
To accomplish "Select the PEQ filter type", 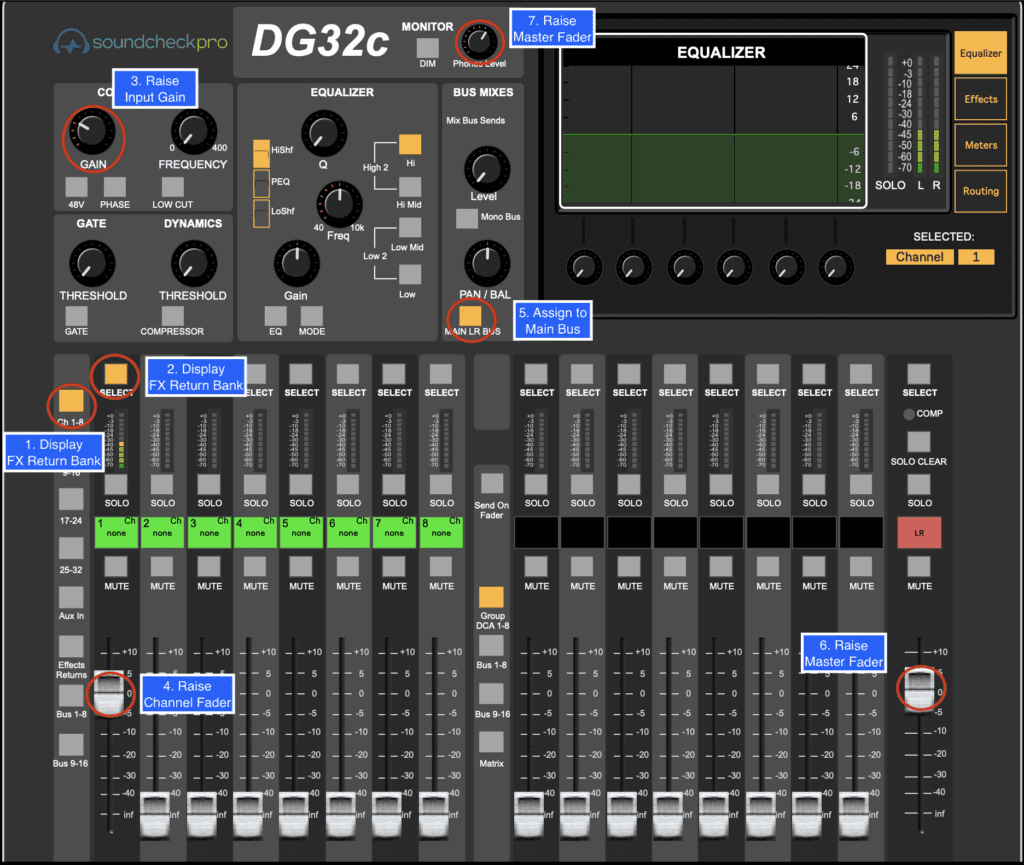I will pyautogui.click(x=261, y=183).
